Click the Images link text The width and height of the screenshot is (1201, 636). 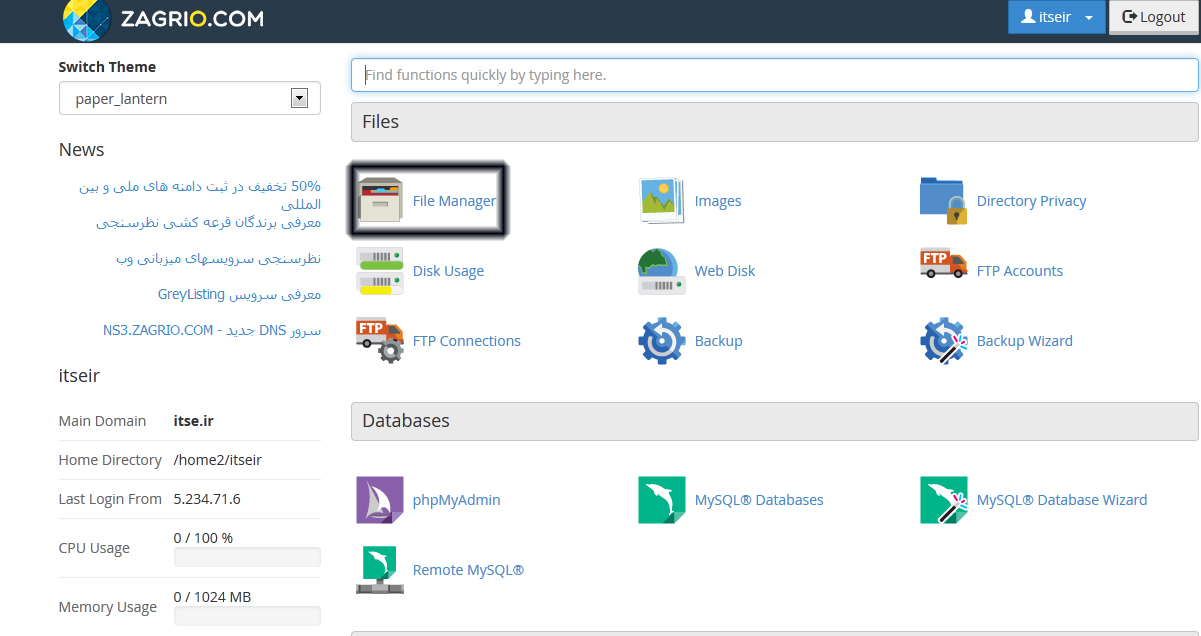click(718, 201)
